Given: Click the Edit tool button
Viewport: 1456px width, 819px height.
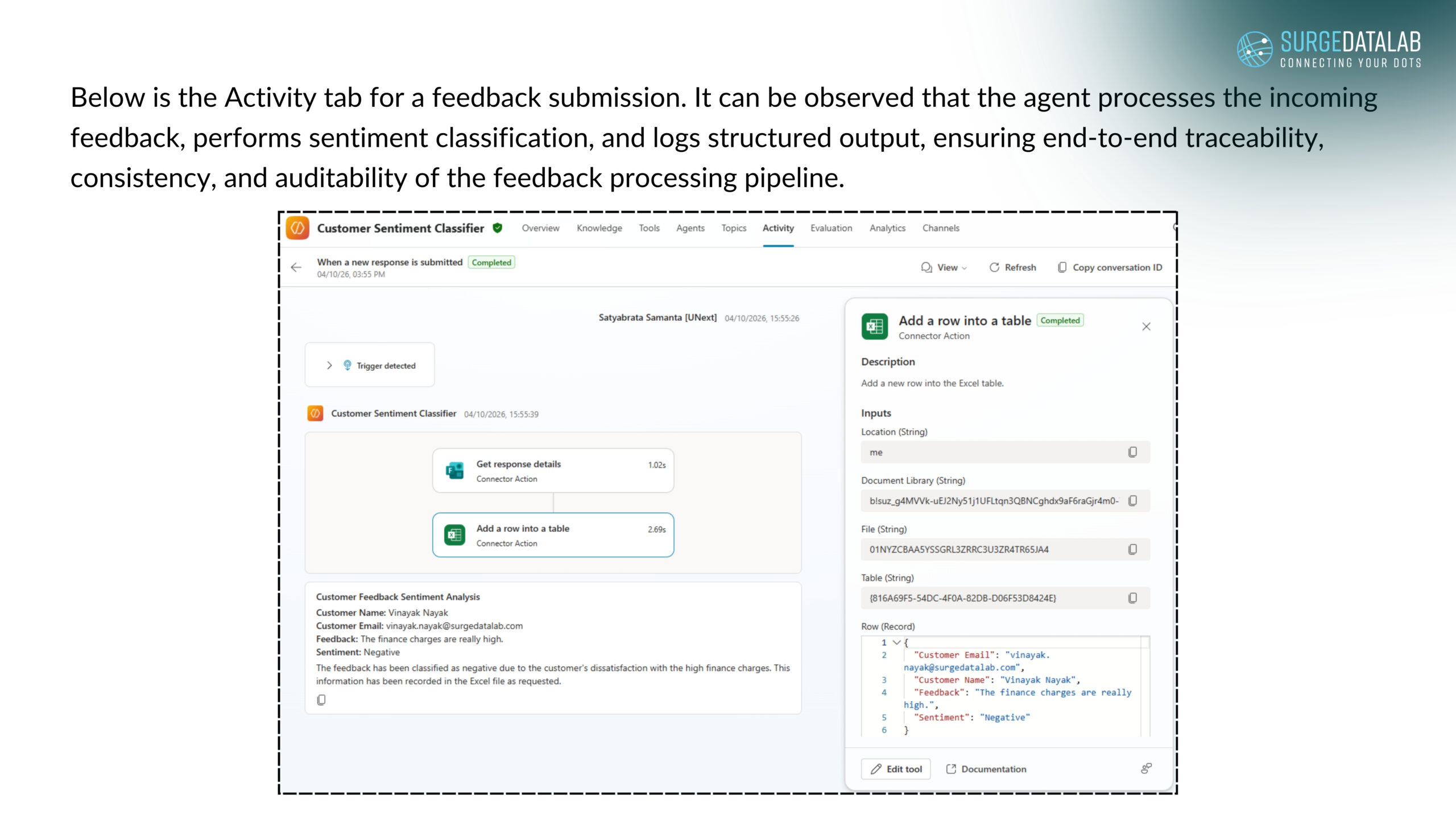Looking at the screenshot, I should click(x=896, y=769).
